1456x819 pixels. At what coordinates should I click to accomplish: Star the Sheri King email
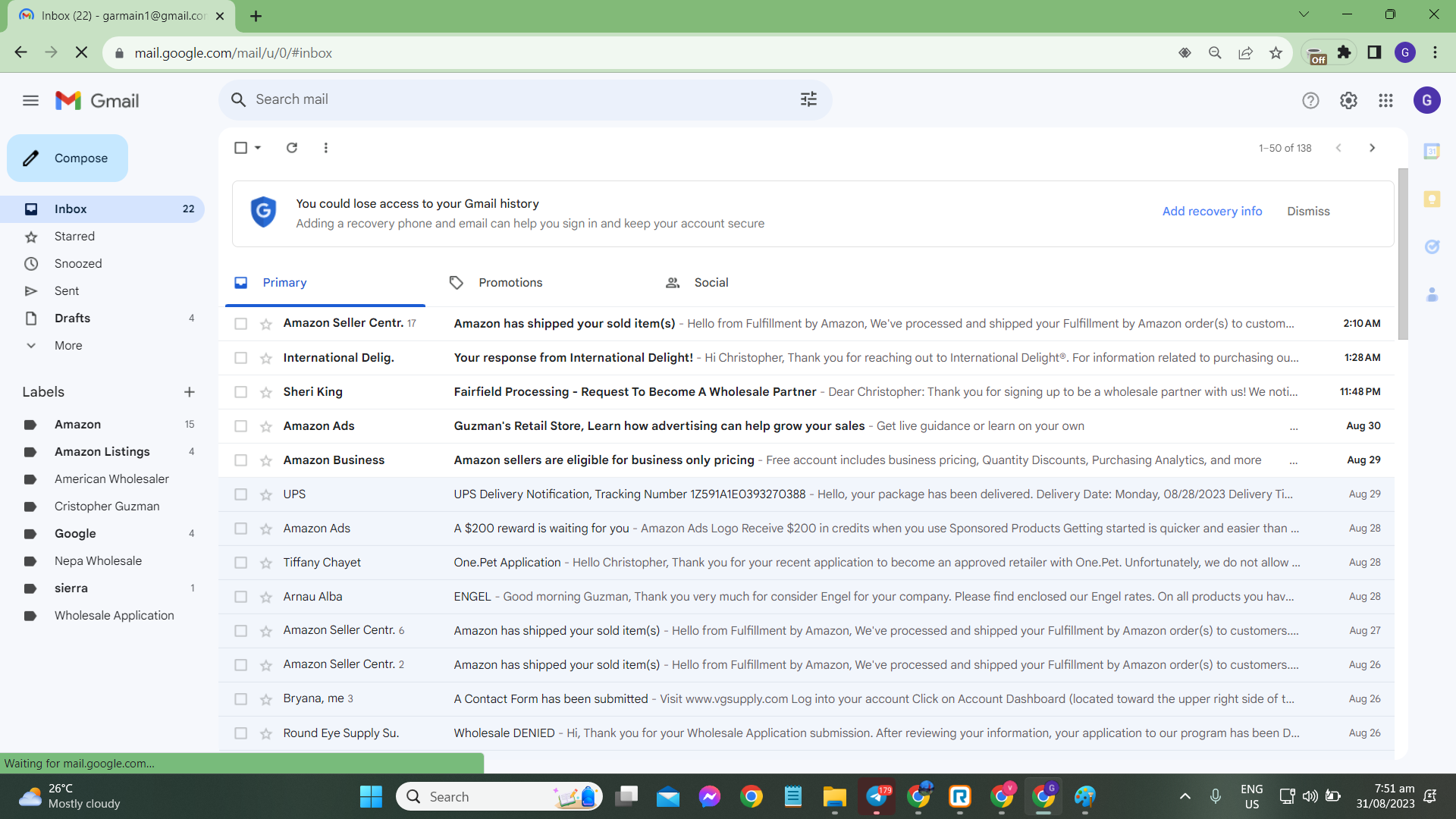[x=266, y=392]
